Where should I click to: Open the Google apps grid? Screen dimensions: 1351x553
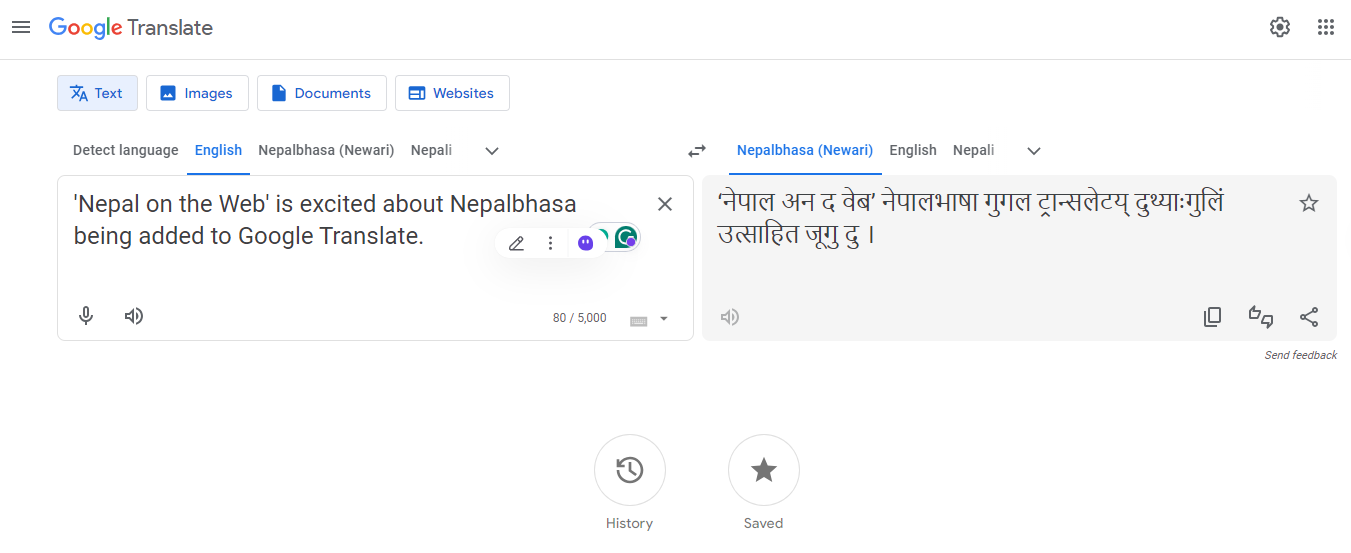click(1326, 27)
